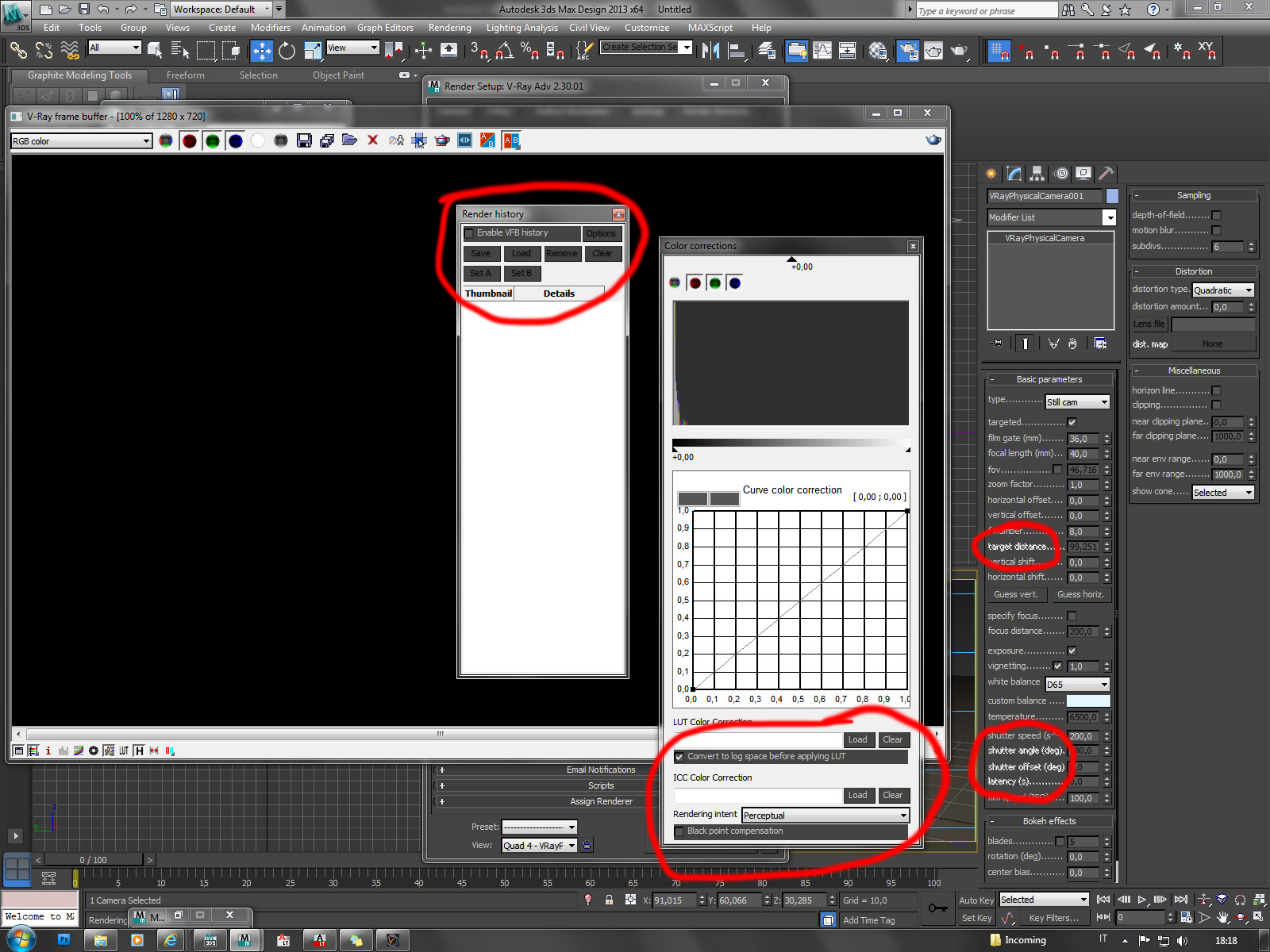Screen dimensions: 1270x952
Task: Open the Modifiers menu
Action: pyautogui.click(x=270, y=28)
